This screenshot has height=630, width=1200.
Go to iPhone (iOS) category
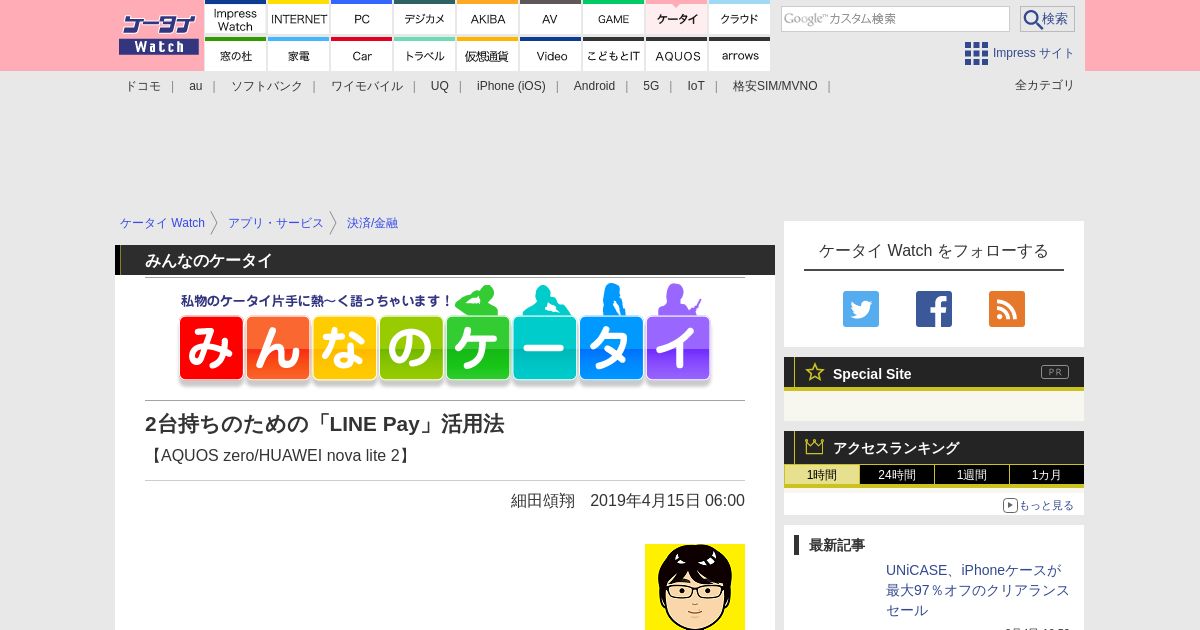click(x=511, y=86)
